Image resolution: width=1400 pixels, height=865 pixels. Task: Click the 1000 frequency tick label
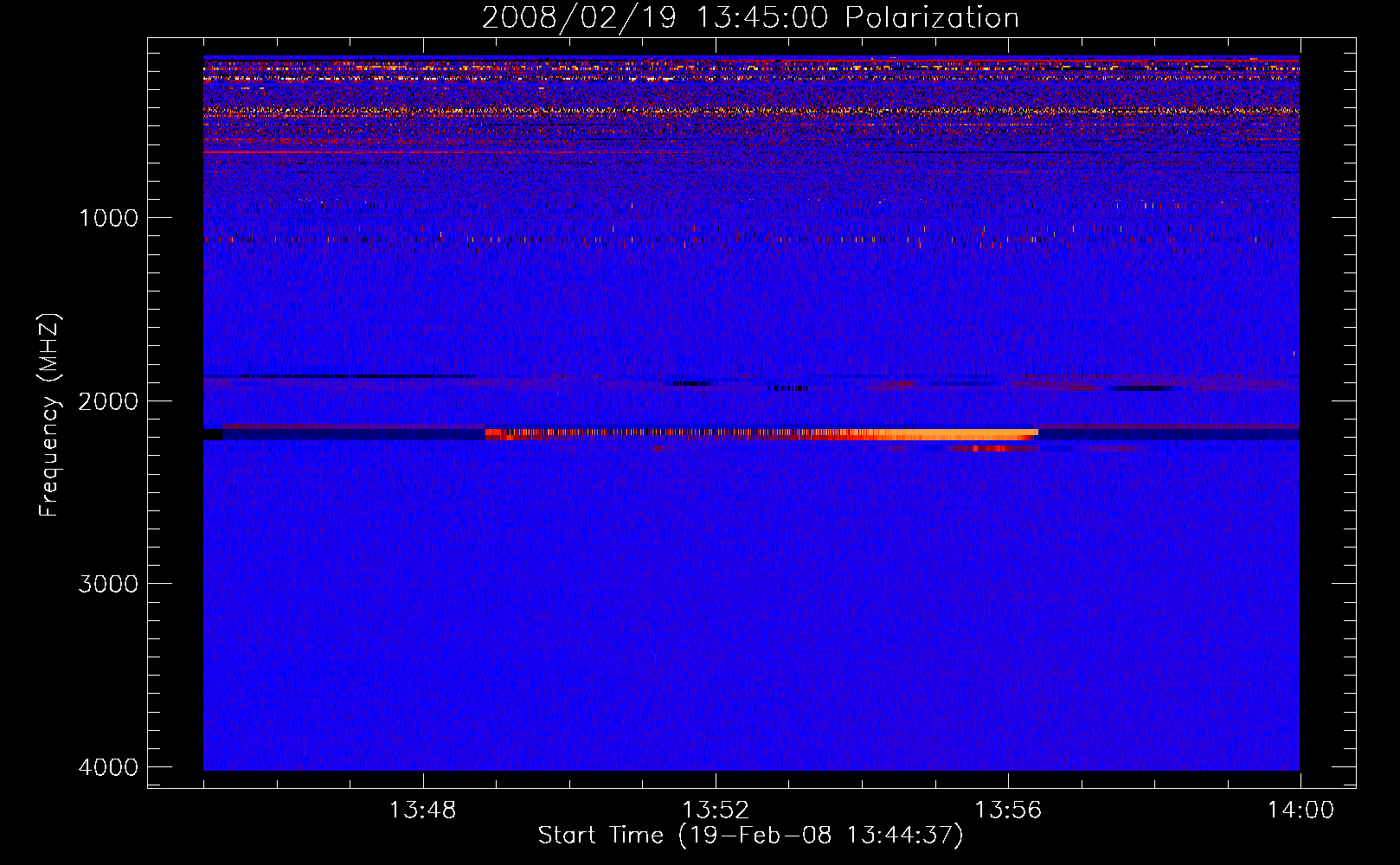pyautogui.click(x=108, y=218)
